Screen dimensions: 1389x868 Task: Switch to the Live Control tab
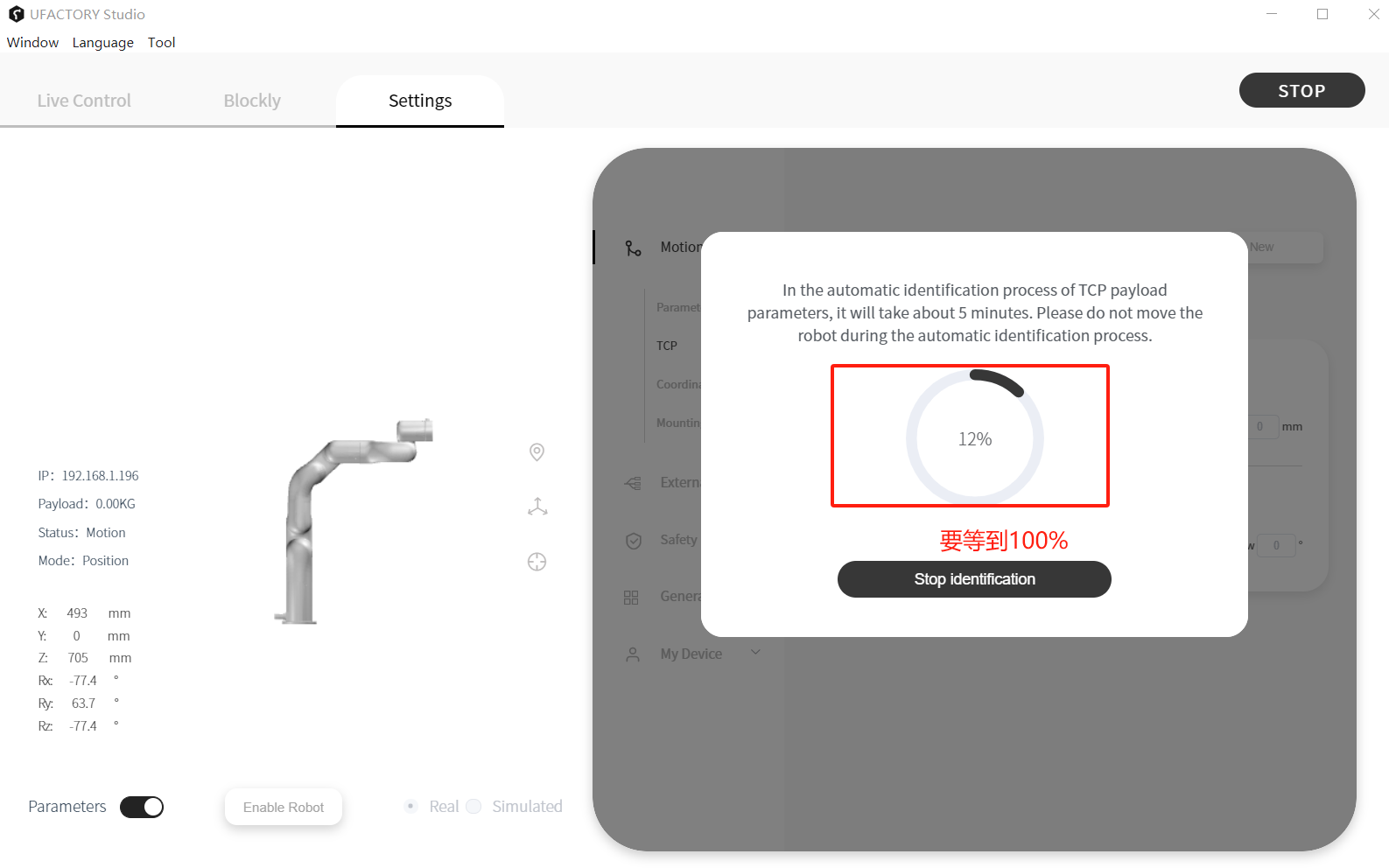point(84,101)
